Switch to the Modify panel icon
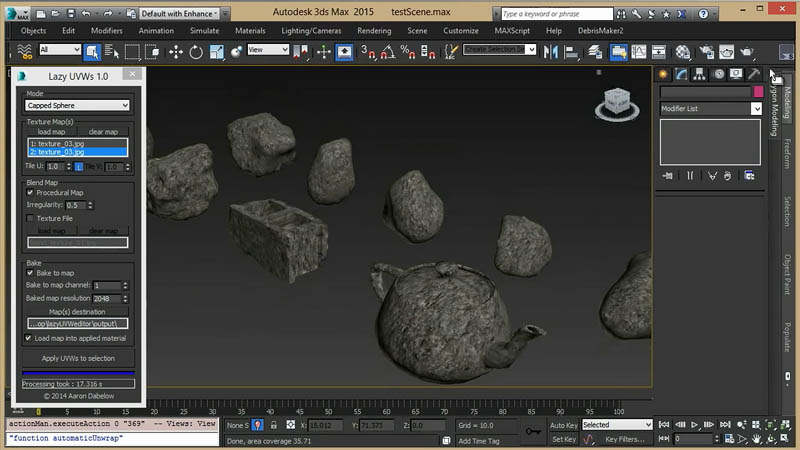This screenshot has height=450, width=800. point(682,74)
